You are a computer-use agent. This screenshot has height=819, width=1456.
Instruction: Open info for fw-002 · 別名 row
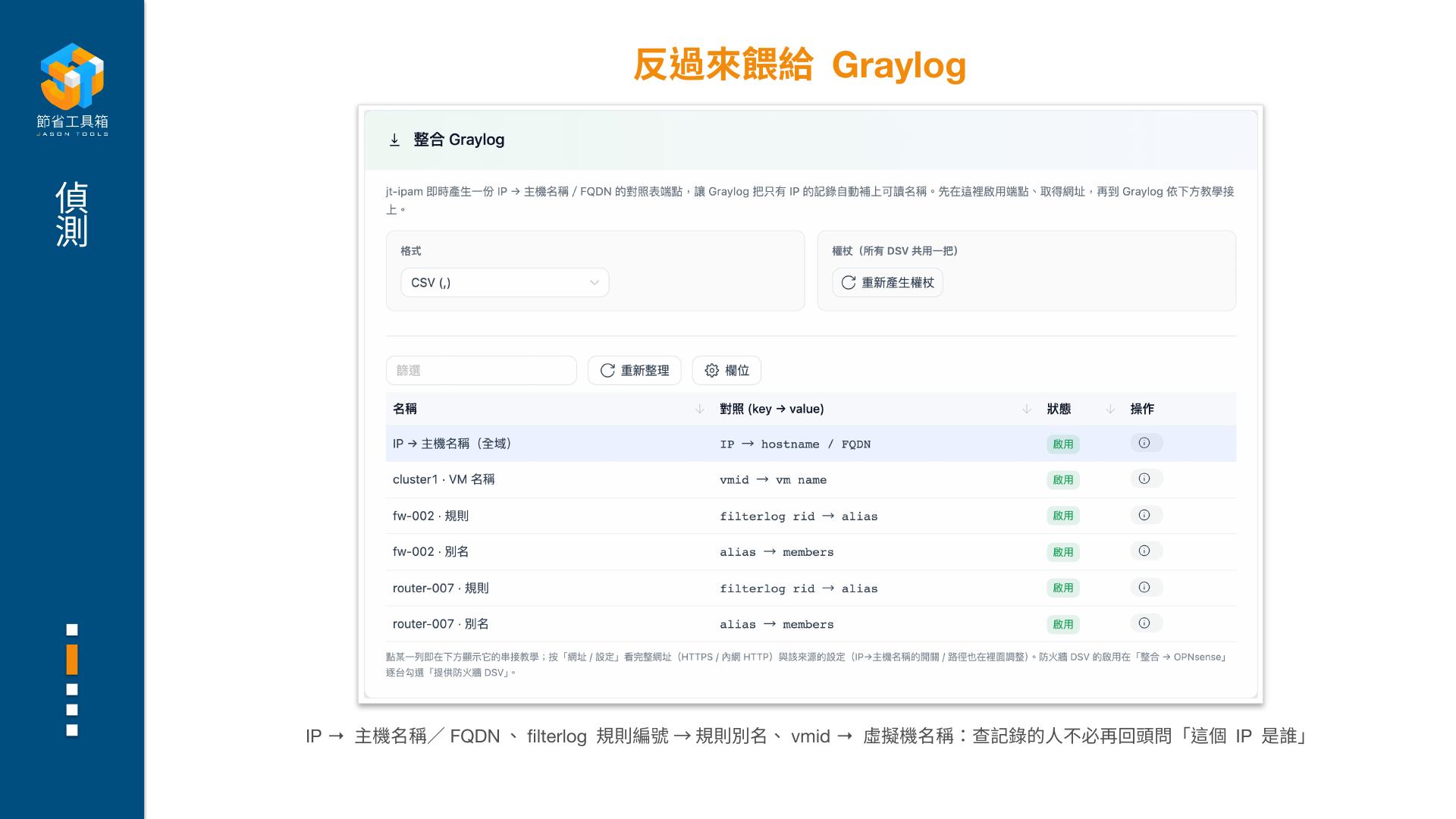(x=1146, y=551)
